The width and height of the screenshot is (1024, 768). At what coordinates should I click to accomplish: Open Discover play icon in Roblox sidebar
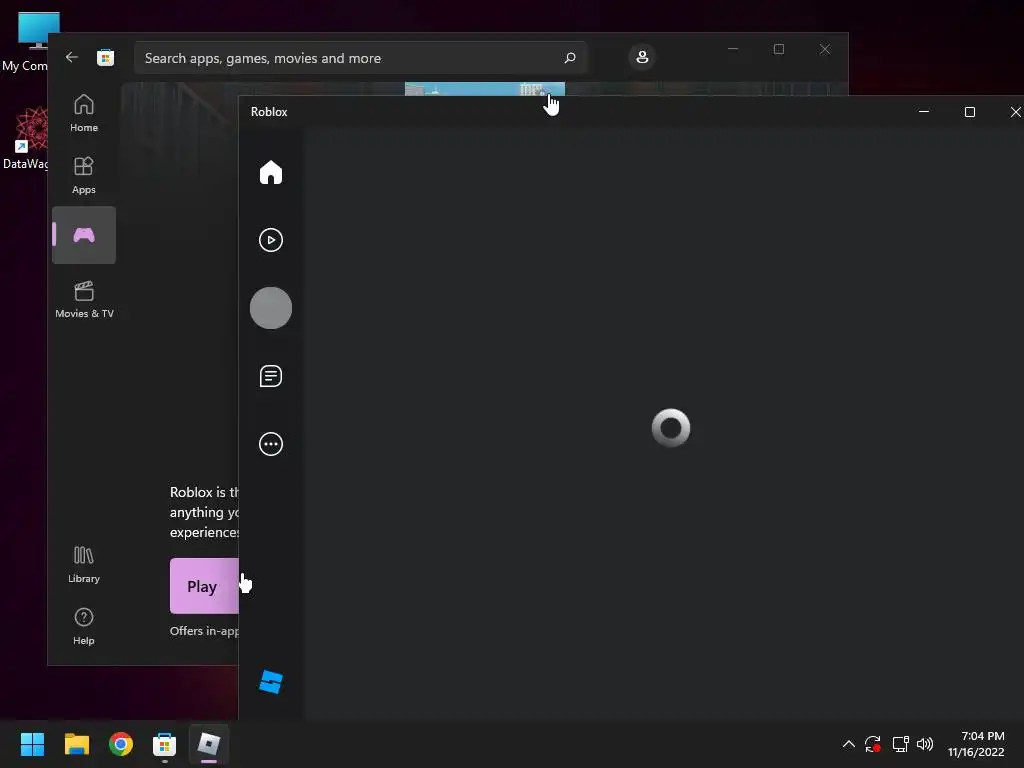click(270, 240)
